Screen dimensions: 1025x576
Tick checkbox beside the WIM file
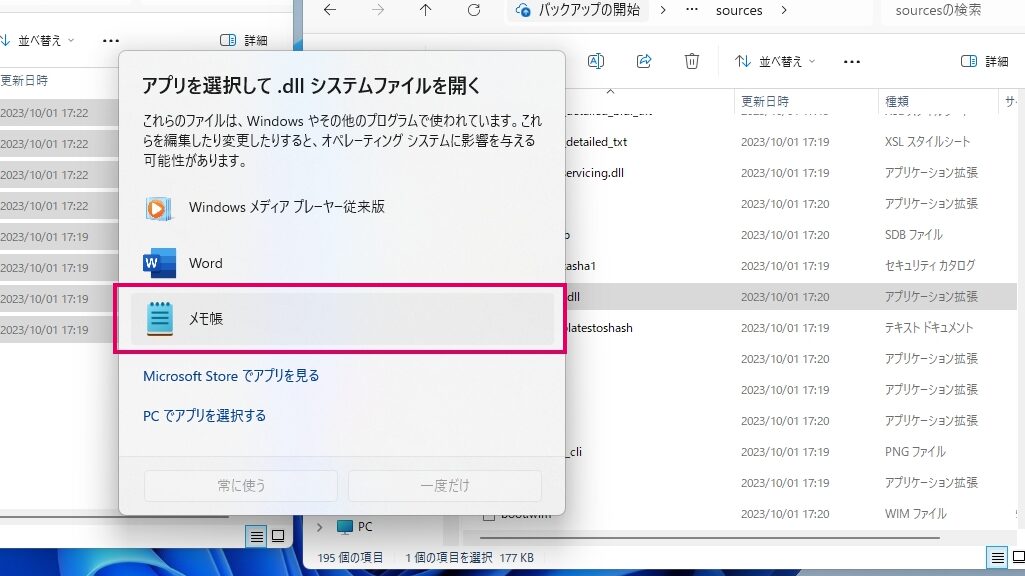click(488, 516)
